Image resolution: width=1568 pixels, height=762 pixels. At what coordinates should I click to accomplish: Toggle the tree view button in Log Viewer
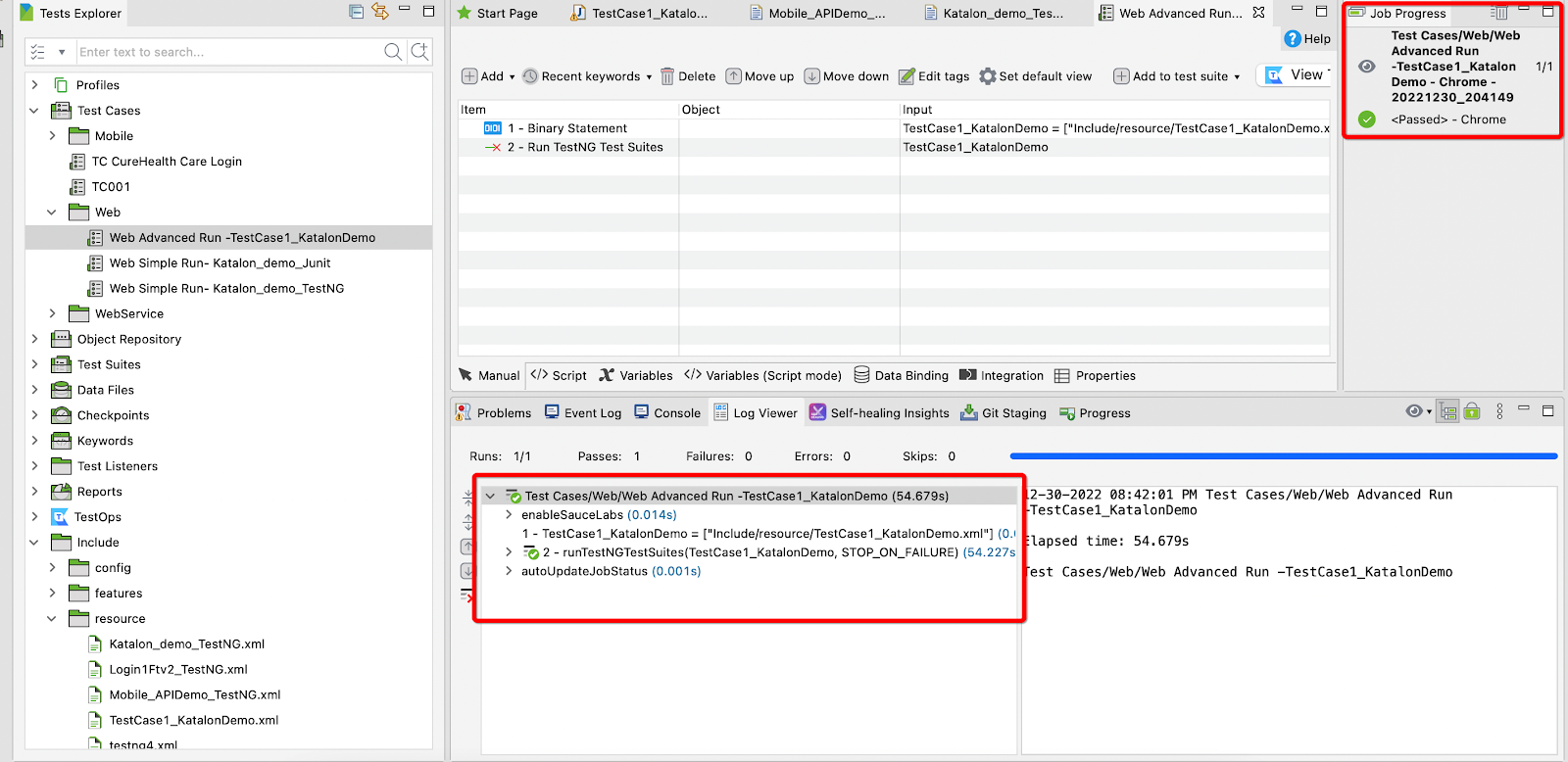(x=1447, y=412)
